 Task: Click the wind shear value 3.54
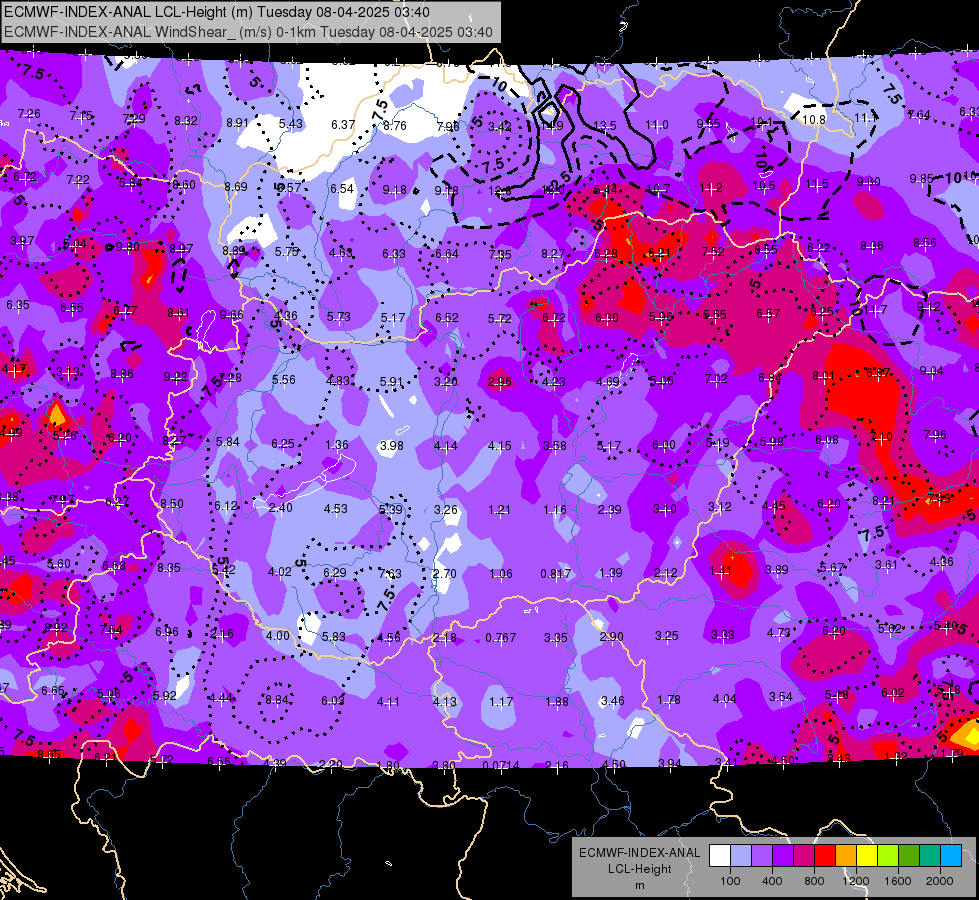pyautogui.click(x=781, y=697)
